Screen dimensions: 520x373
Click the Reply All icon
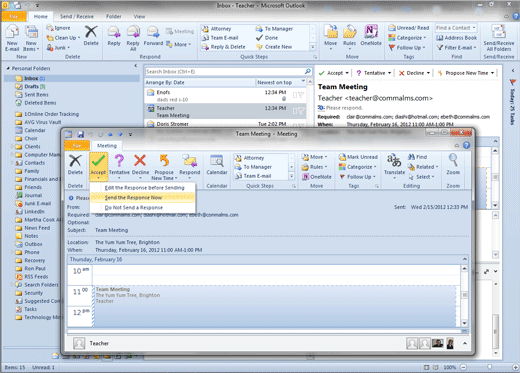point(133,32)
